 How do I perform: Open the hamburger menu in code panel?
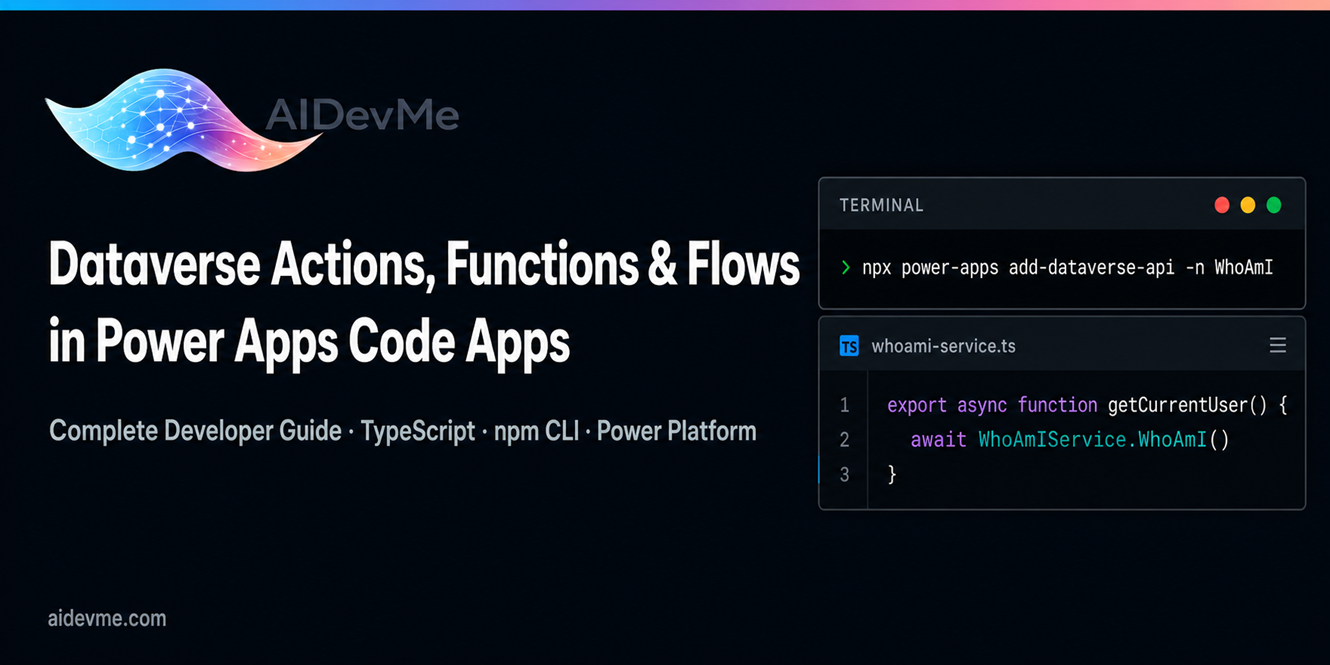(x=1277, y=345)
